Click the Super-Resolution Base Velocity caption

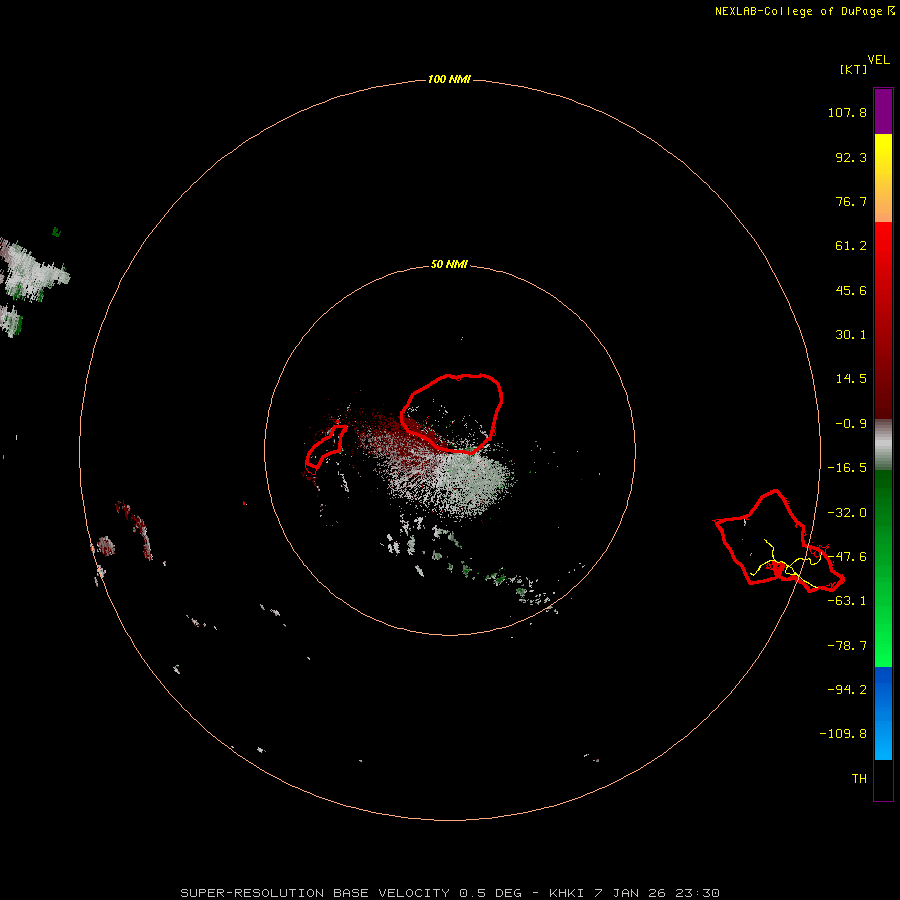450,893
